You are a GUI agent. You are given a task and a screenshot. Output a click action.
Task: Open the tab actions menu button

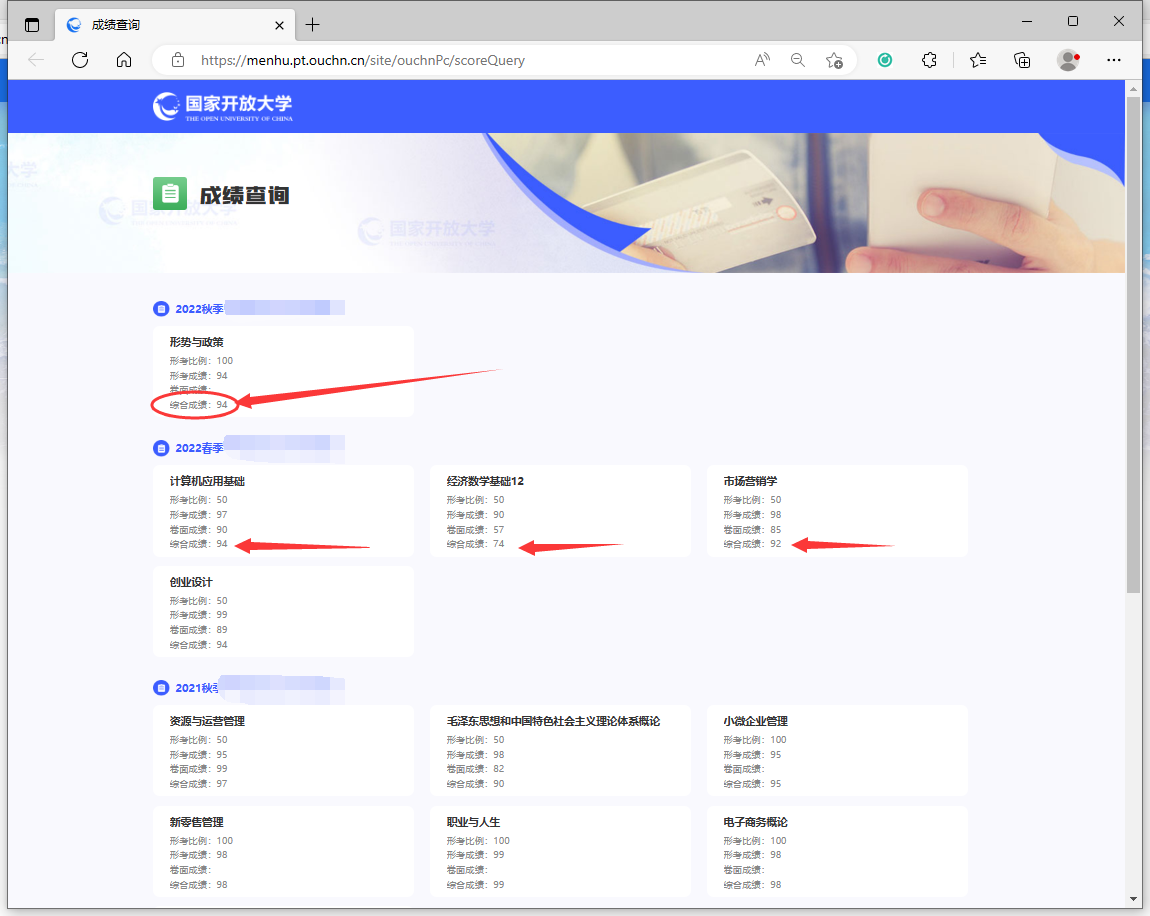tap(32, 25)
